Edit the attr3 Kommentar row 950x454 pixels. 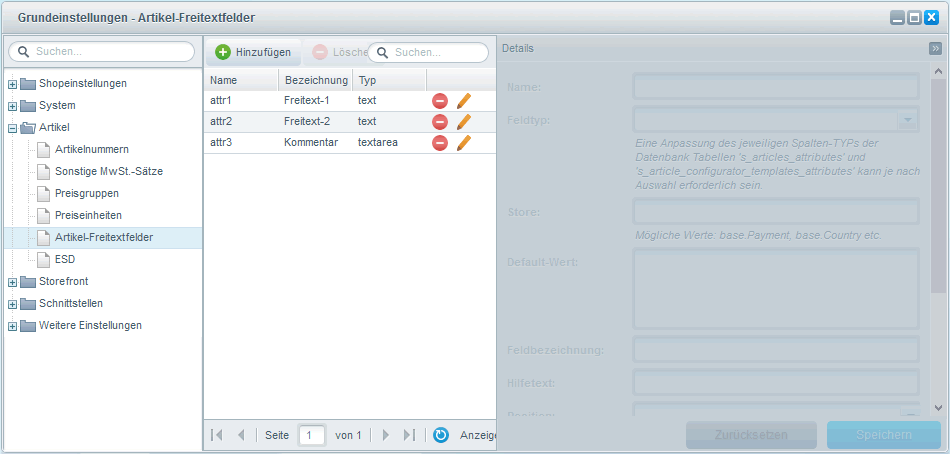463,143
